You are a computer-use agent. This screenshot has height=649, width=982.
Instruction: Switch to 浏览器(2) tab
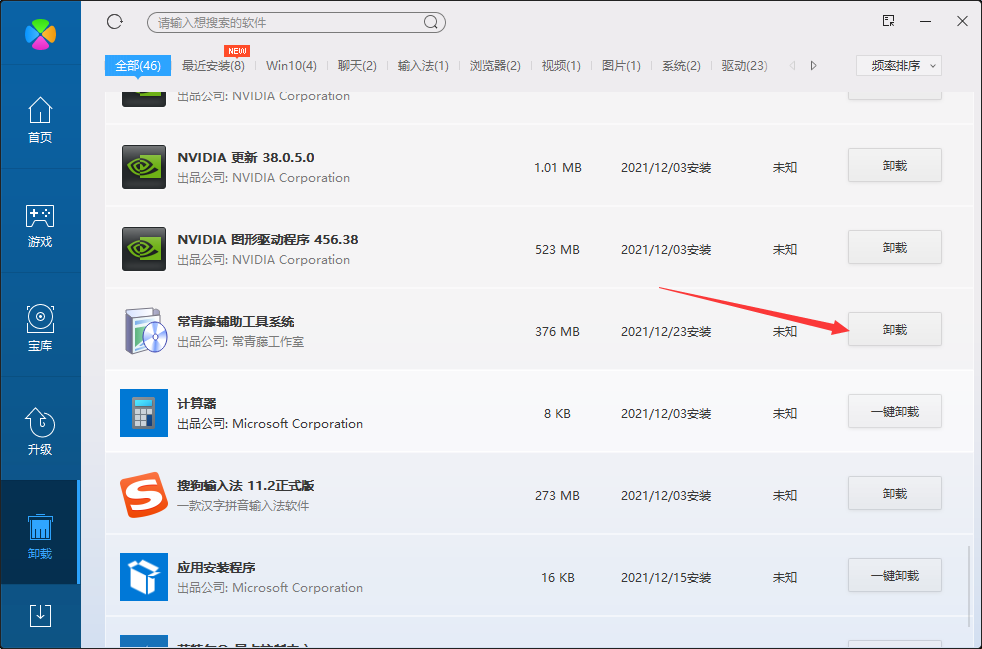point(495,66)
